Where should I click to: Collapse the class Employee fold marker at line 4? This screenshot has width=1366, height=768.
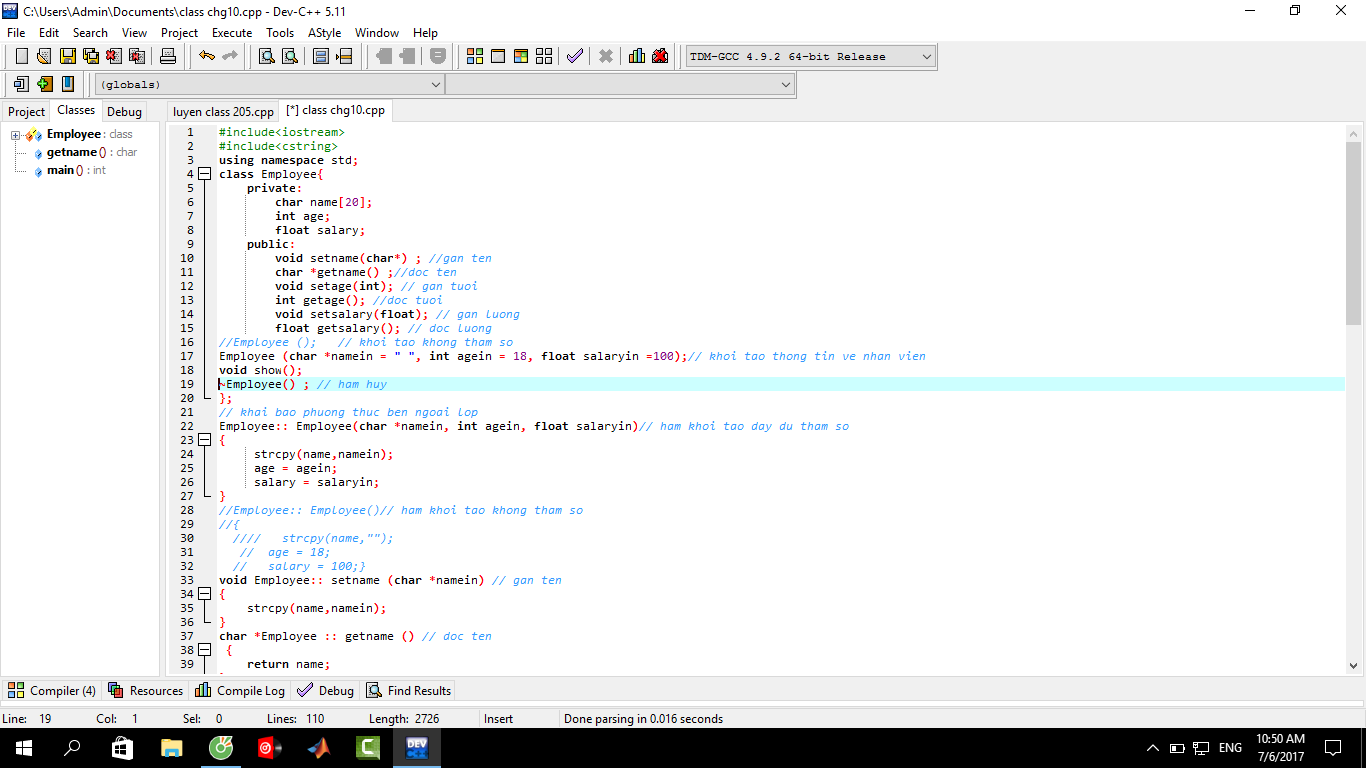pos(204,174)
